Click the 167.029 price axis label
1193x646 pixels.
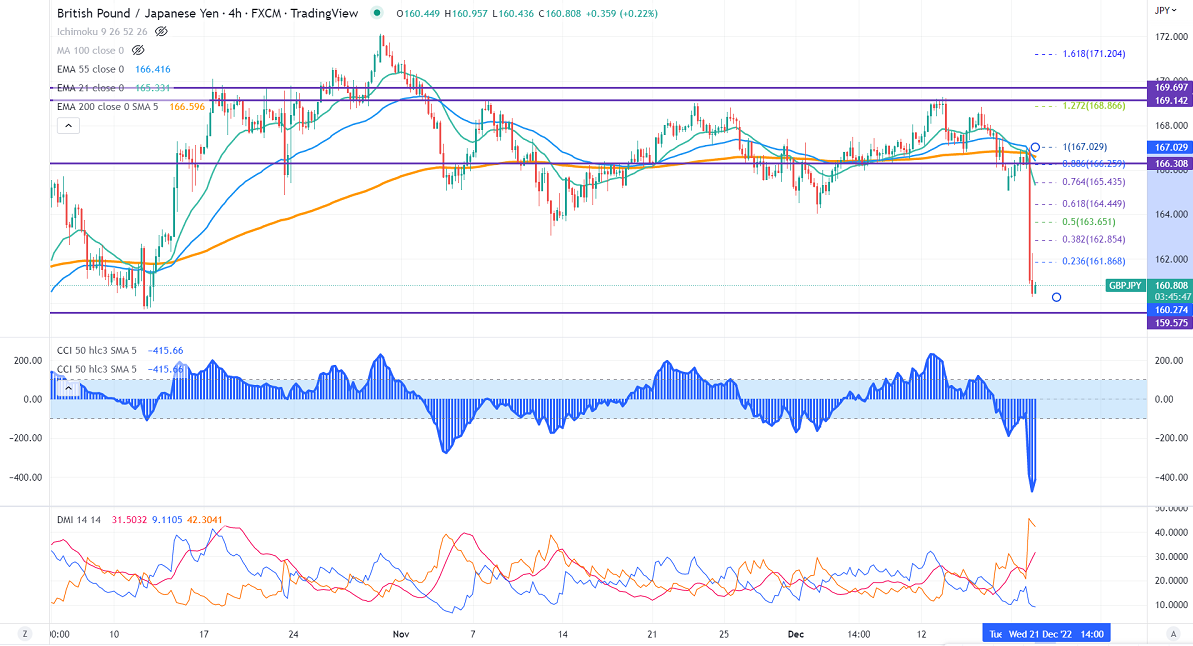(x=1170, y=148)
